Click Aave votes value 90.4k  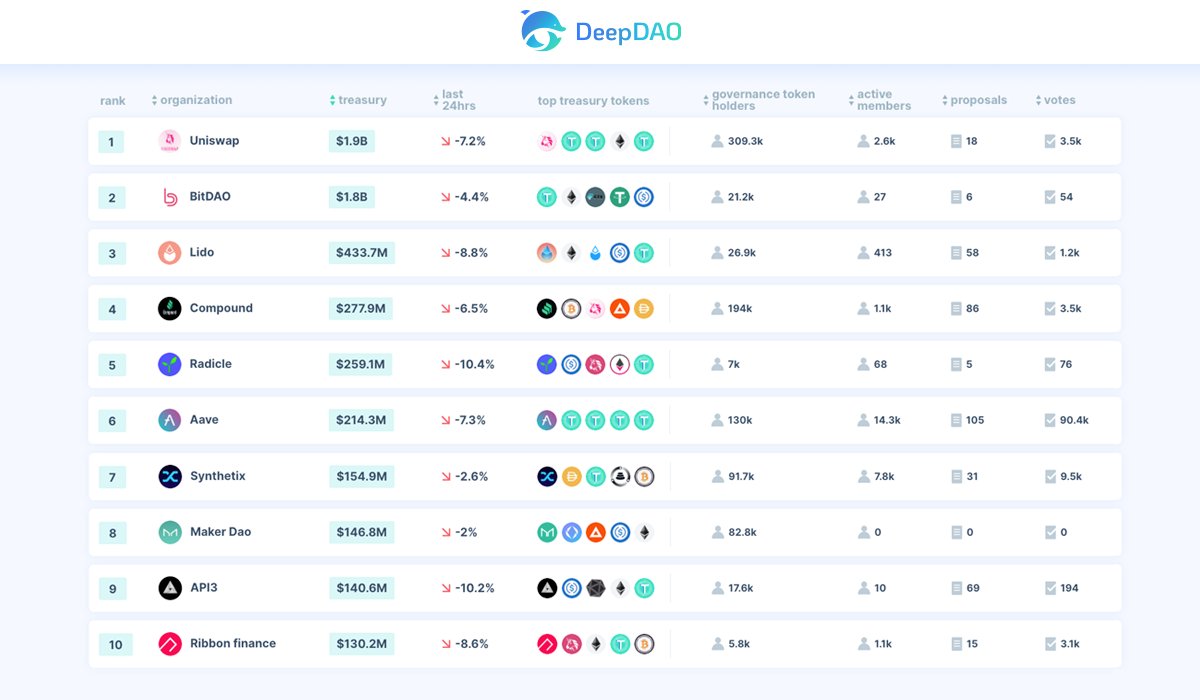tap(1074, 421)
